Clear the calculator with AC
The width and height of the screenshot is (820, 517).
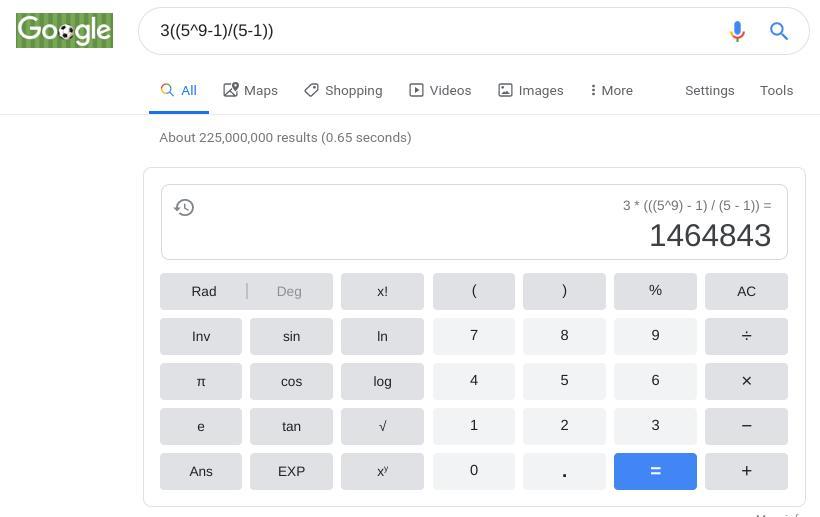click(746, 291)
